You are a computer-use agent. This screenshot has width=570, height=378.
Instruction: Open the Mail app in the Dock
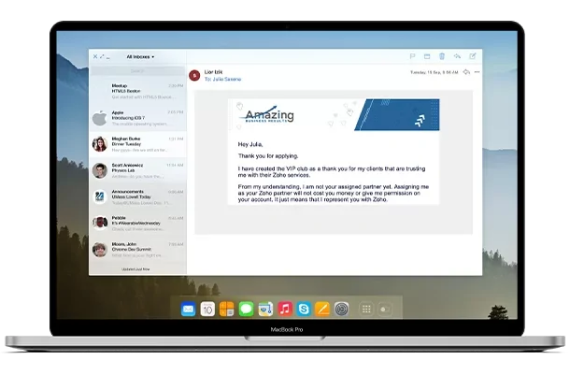point(188,309)
